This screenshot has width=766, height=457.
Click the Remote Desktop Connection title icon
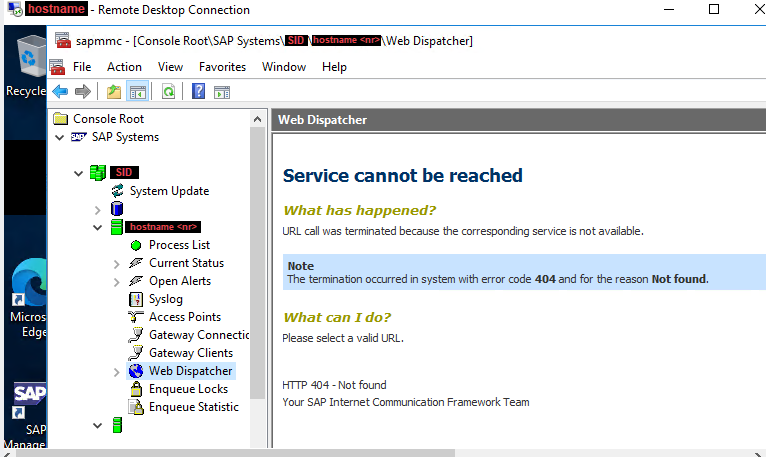(15, 9)
